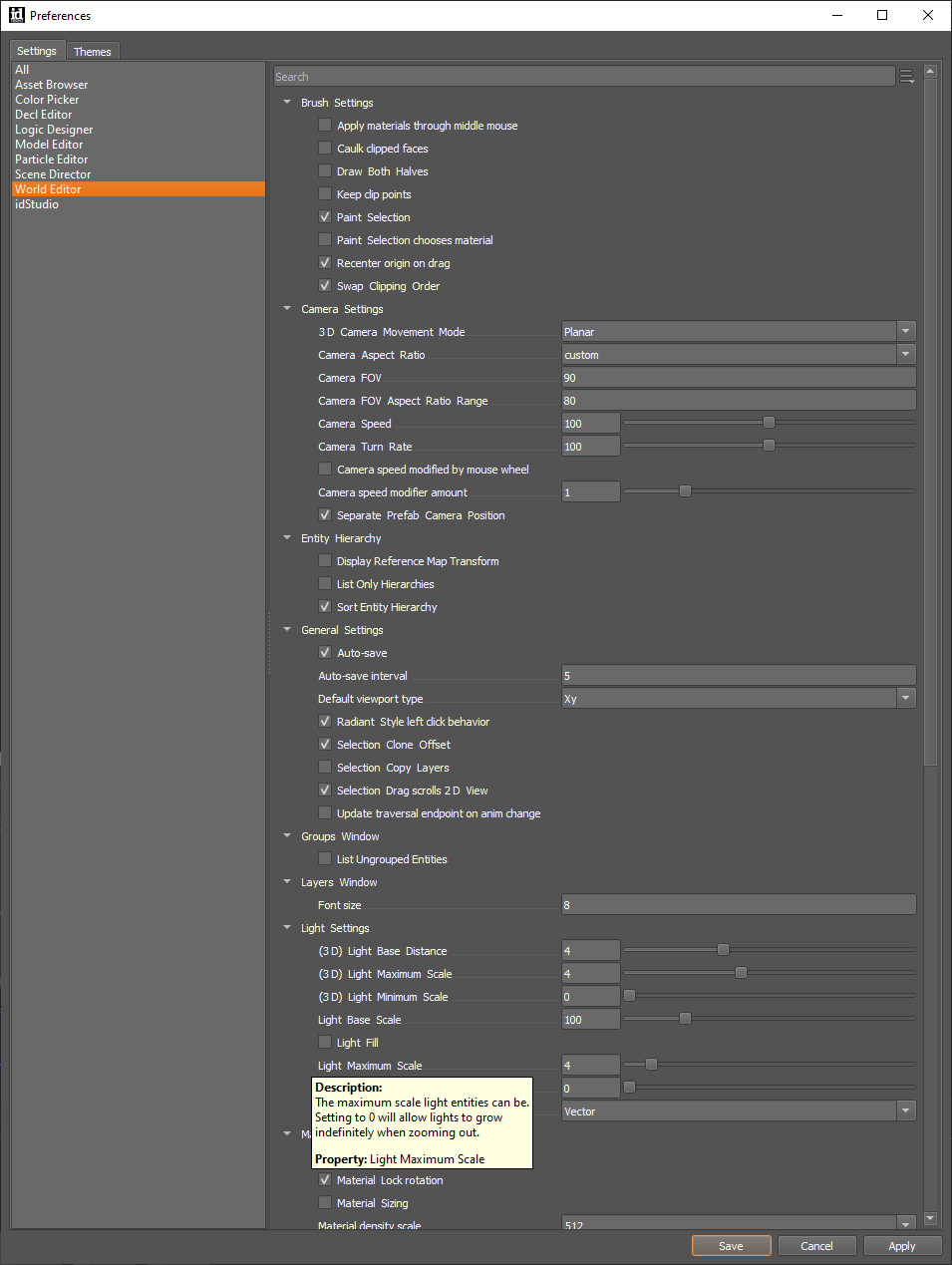Image resolution: width=952 pixels, height=1265 pixels.
Task: Enable Material Sizing checkbox
Action: click(325, 1202)
